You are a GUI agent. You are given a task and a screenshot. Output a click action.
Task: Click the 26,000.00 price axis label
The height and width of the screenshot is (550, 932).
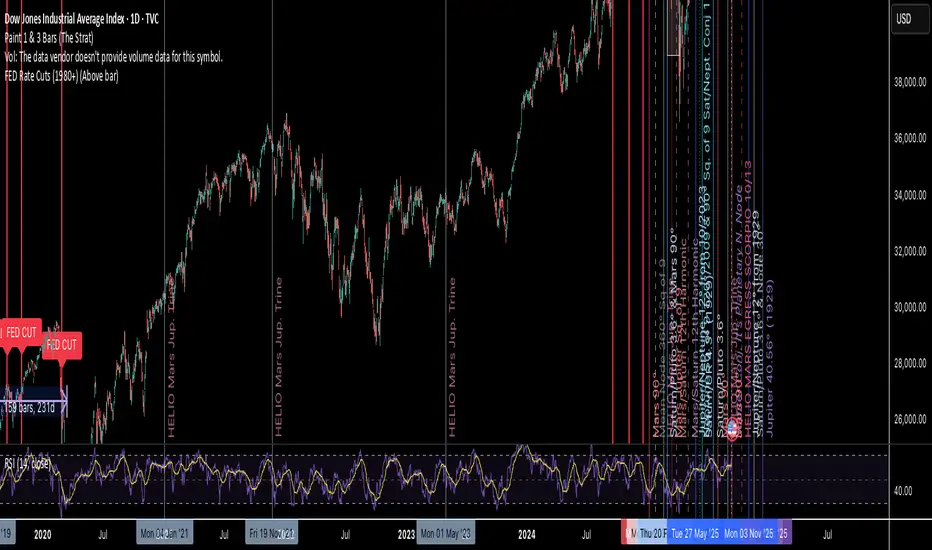[x=910, y=419]
